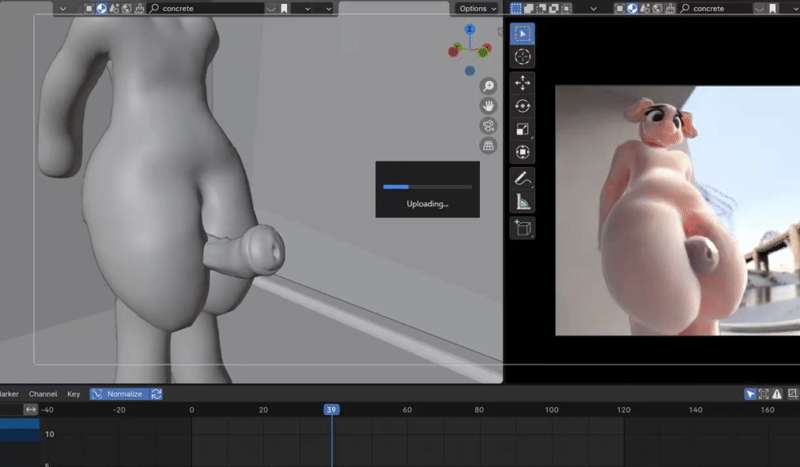Toggle the dashed-square filter icon in graph header
The image size is (800, 467).
pyautogui.click(x=763, y=394)
